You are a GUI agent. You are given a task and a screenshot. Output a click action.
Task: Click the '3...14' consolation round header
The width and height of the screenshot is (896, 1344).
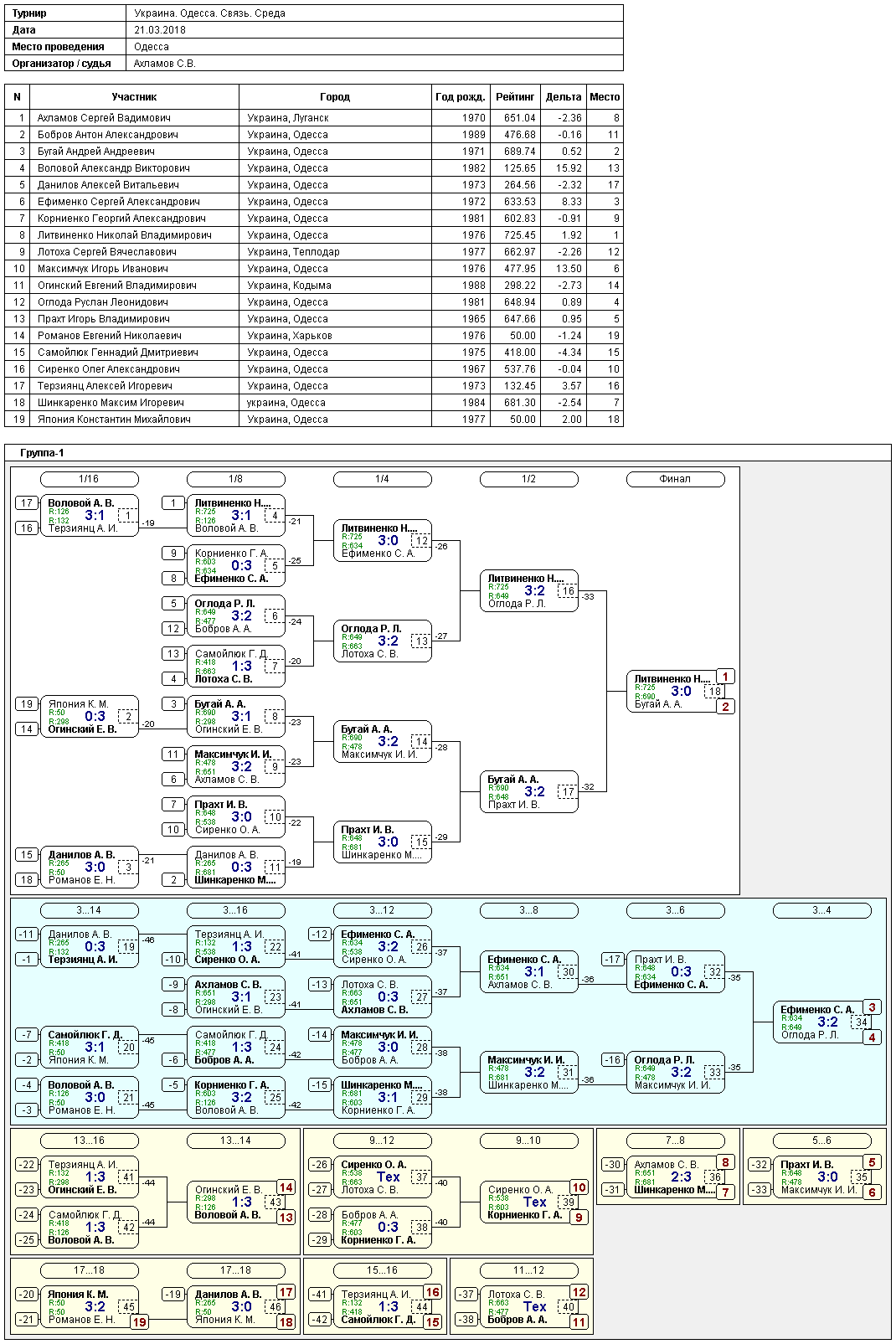pos(89,910)
